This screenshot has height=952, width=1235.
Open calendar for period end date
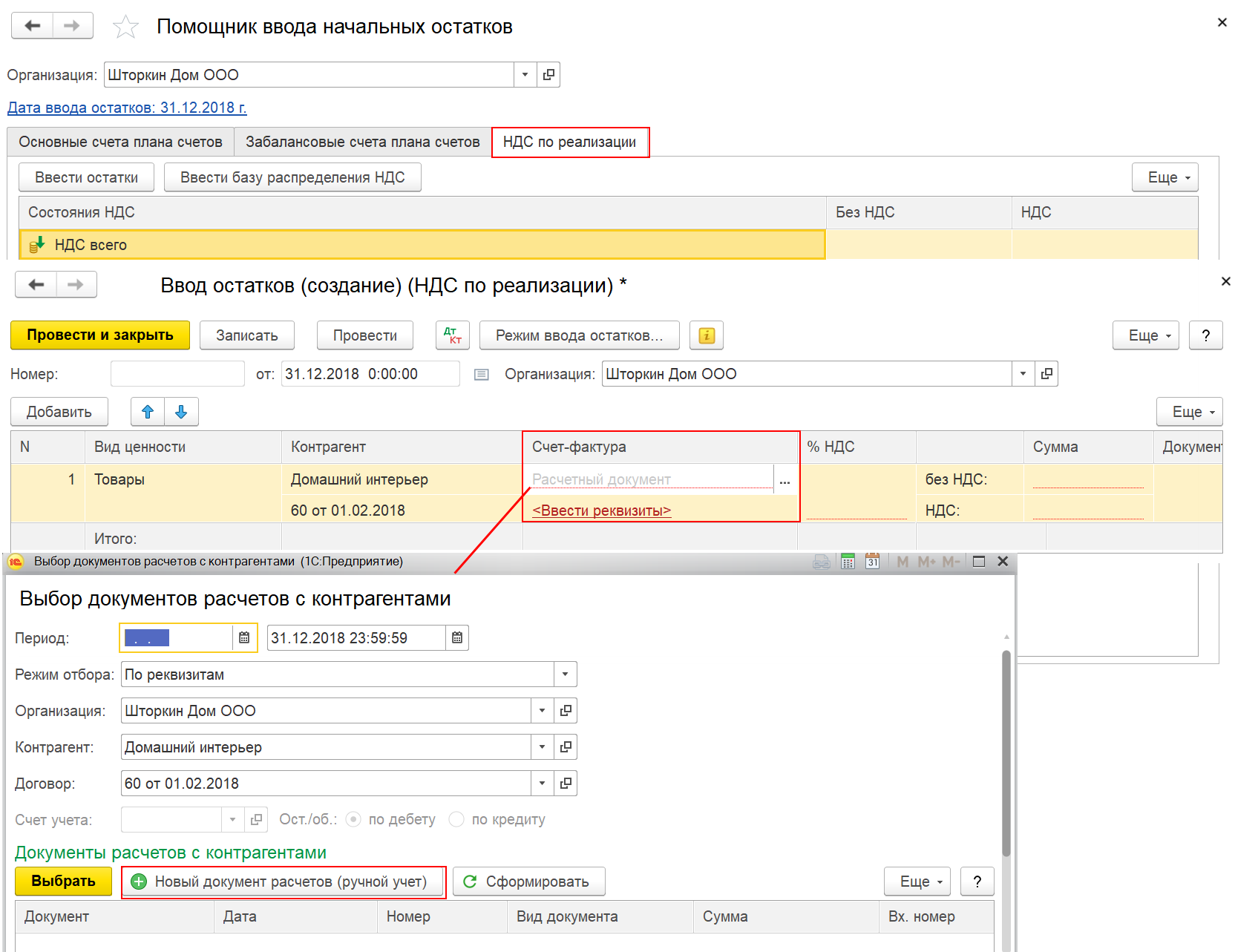[457, 638]
